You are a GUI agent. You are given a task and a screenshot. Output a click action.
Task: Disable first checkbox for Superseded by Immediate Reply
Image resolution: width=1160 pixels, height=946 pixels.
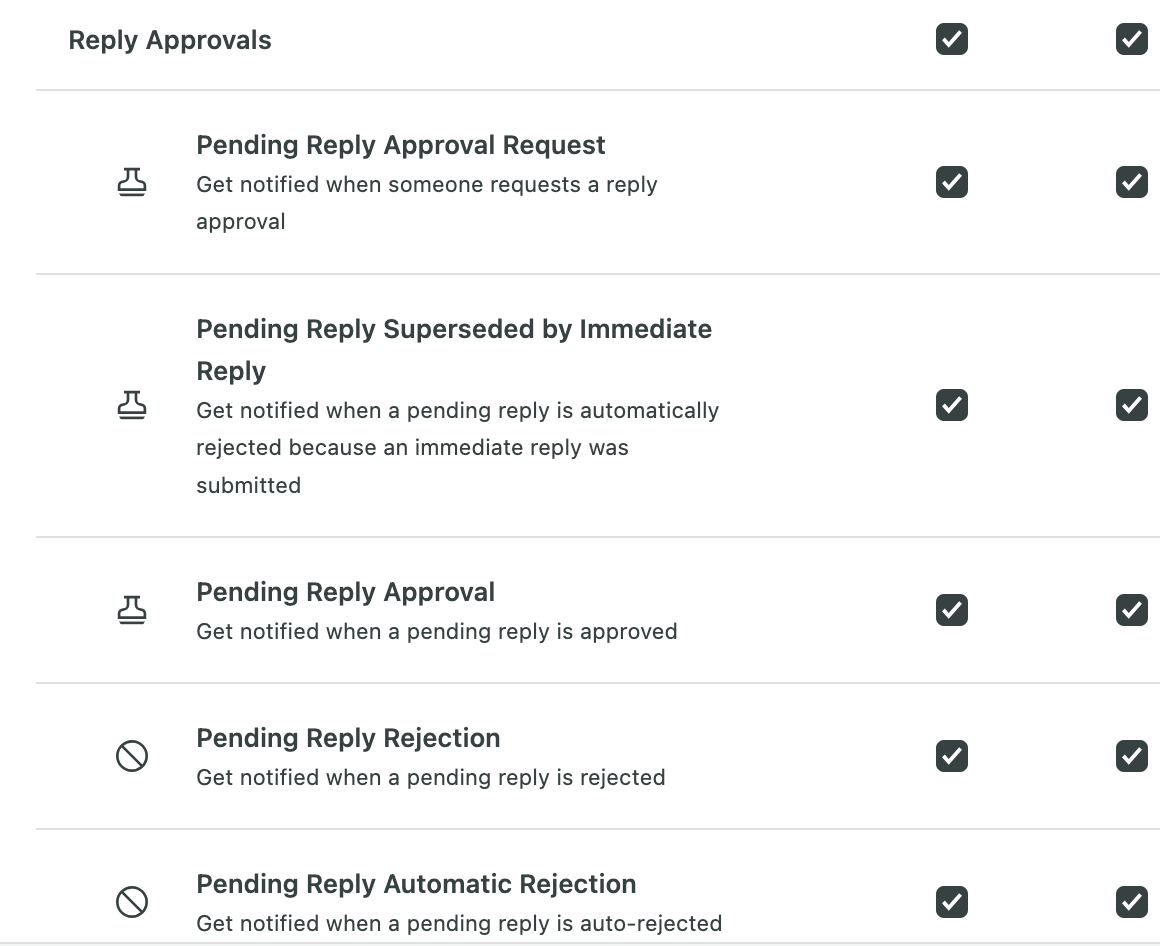pos(951,405)
